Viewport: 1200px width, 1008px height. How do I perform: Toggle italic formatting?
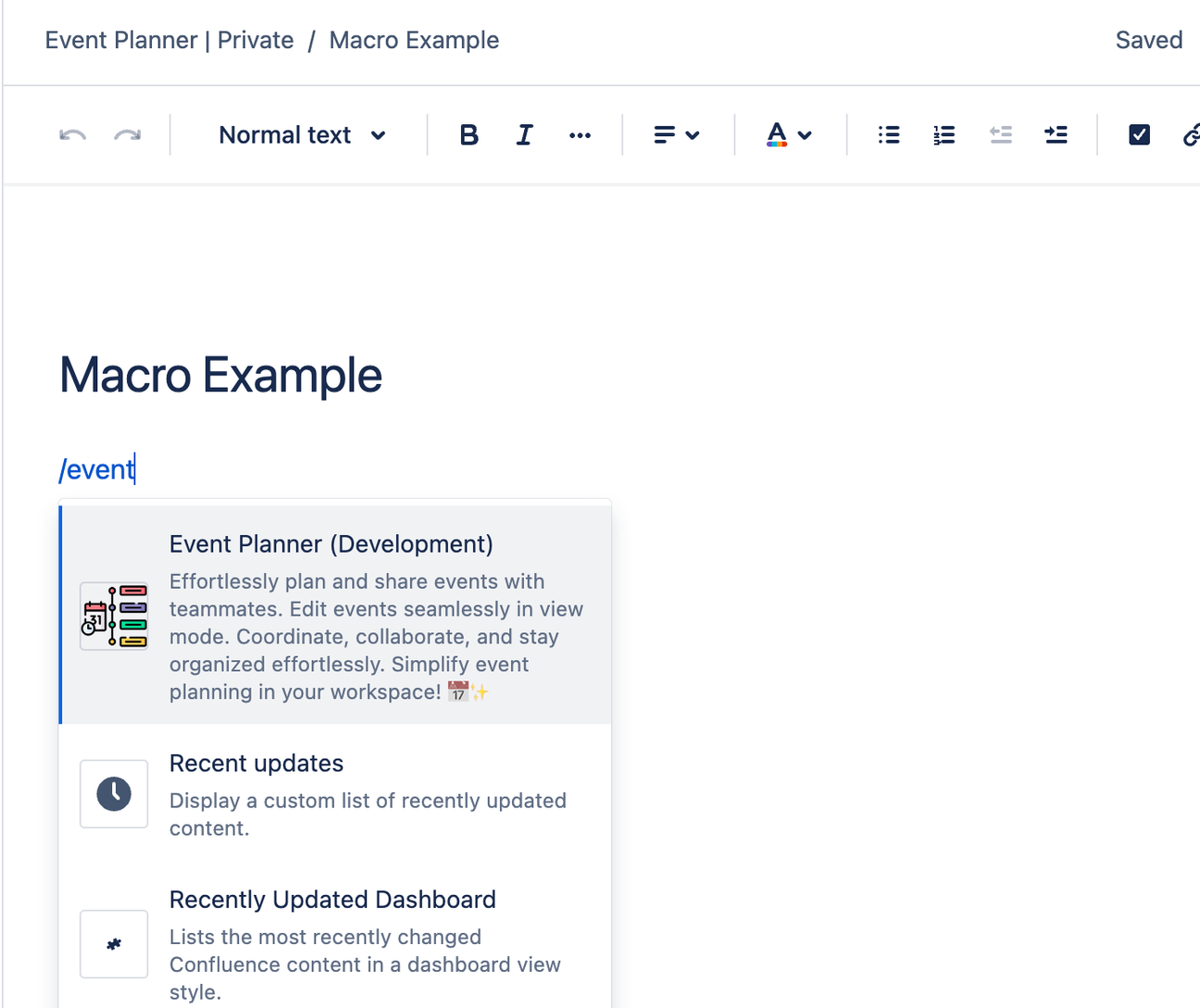[524, 135]
